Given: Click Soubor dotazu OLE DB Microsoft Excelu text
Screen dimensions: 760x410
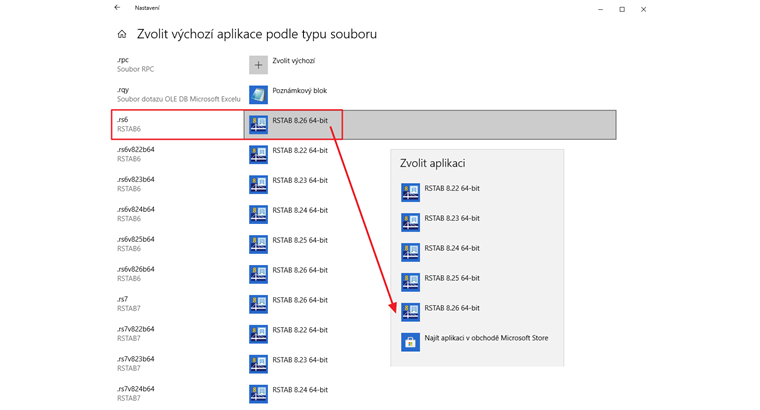Looking at the screenshot, I should tap(179, 99).
